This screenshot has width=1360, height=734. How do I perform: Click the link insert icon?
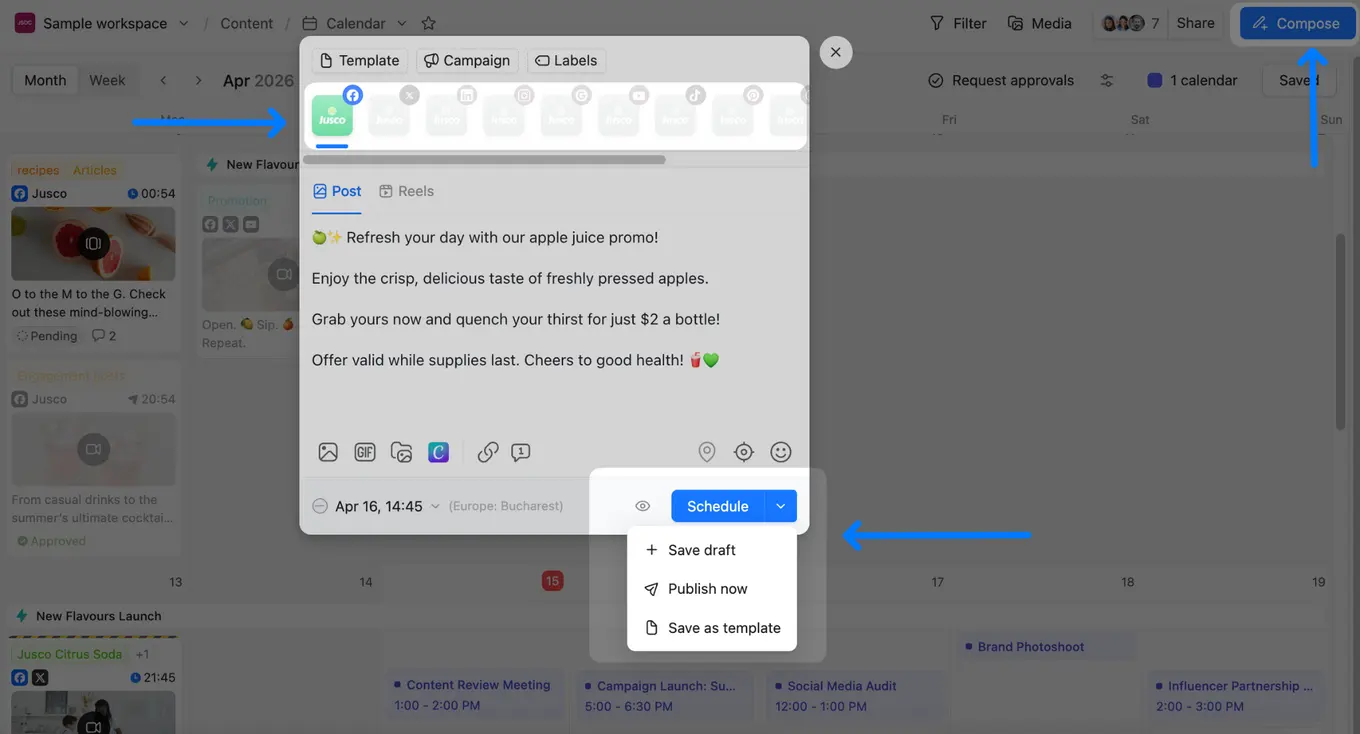488,452
